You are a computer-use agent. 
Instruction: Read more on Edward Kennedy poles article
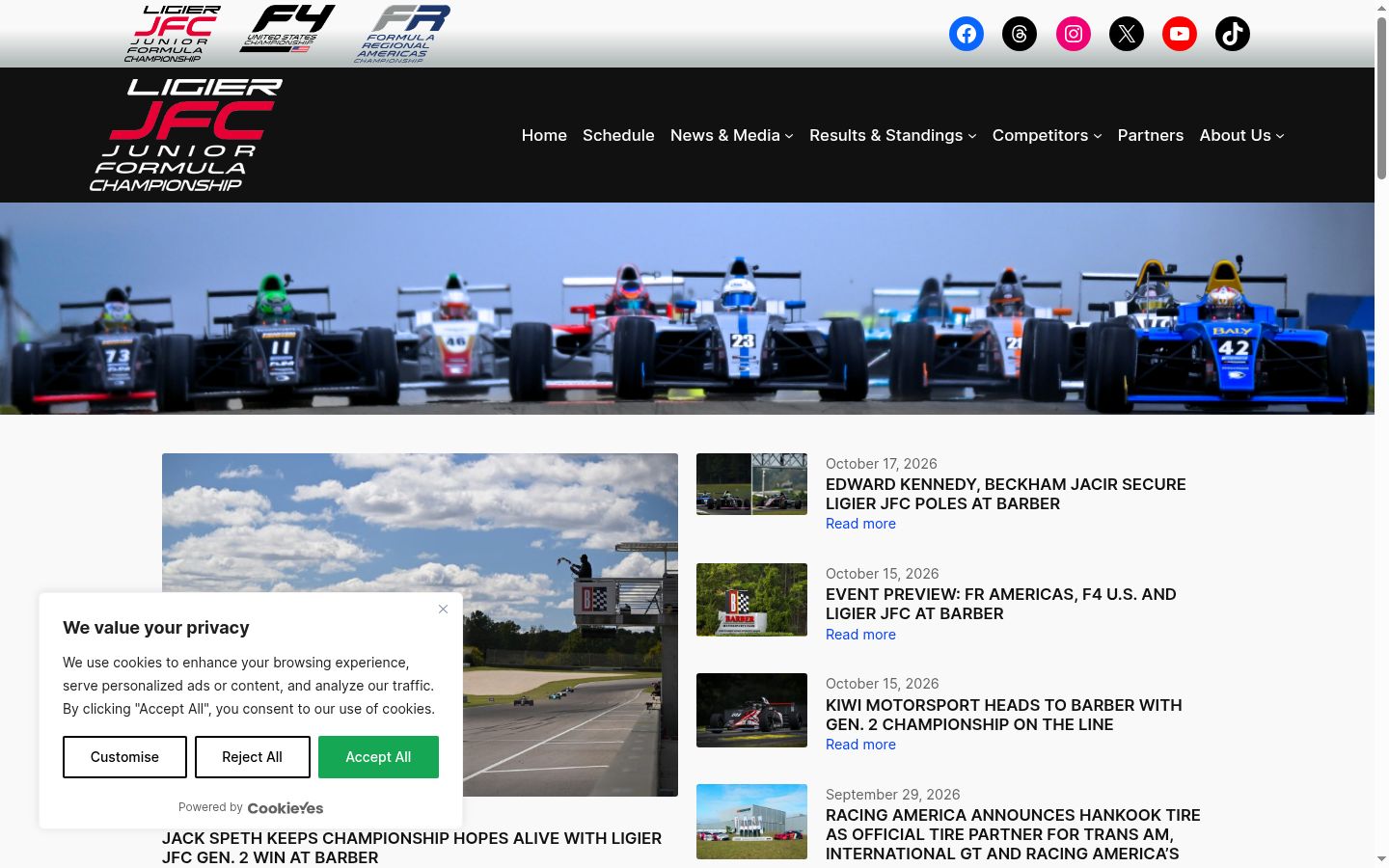(860, 524)
